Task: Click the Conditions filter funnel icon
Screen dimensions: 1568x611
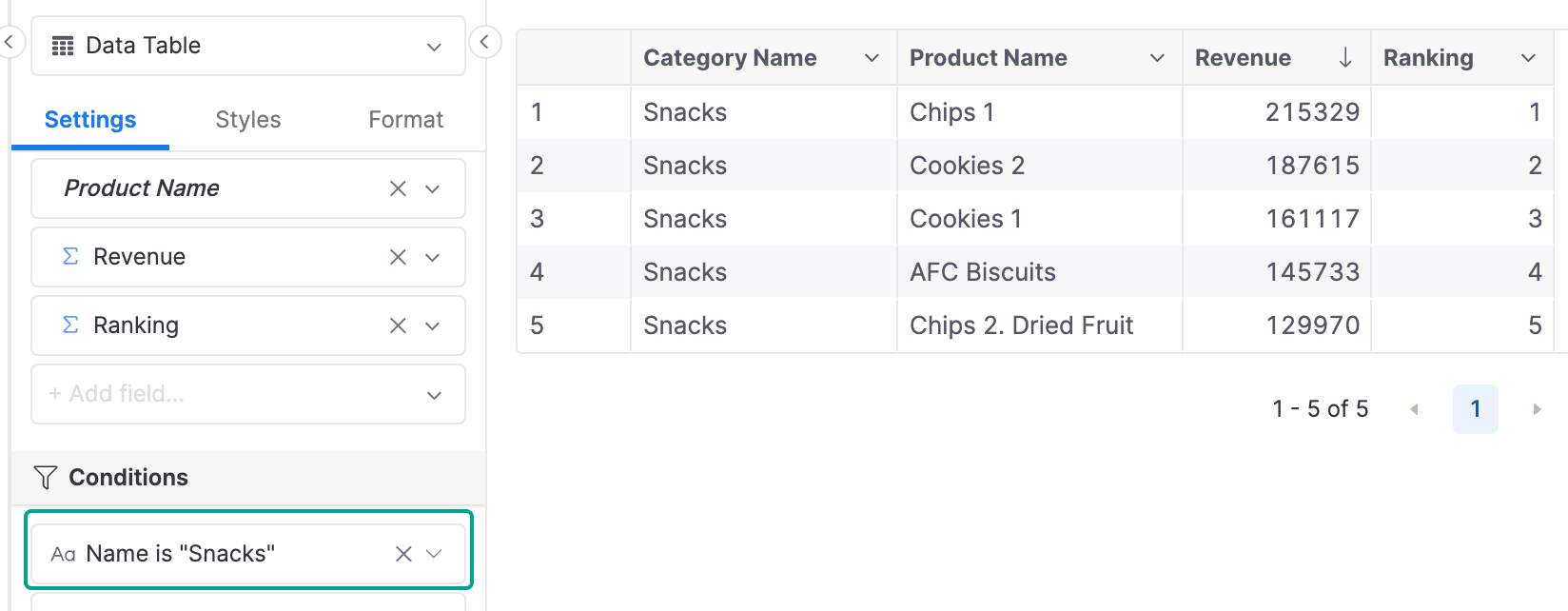Action: pyautogui.click(x=45, y=478)
